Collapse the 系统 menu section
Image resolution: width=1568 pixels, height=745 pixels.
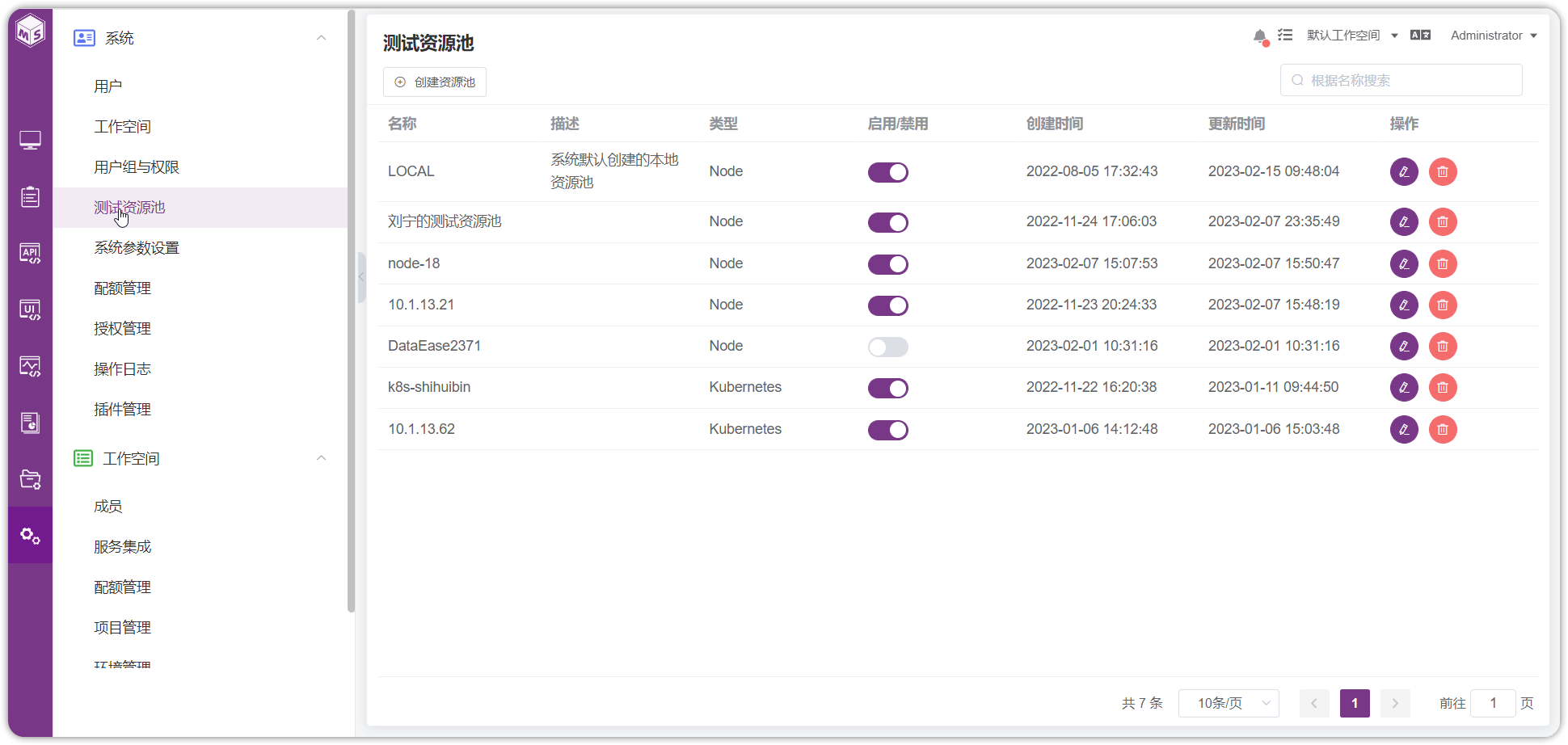[321, 38]
